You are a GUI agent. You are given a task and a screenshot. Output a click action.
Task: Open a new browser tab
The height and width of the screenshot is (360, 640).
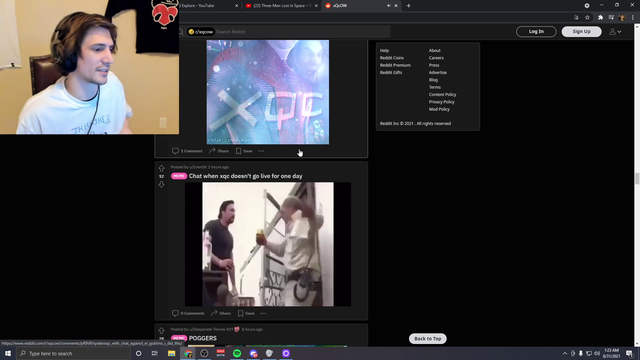[409, 6]
